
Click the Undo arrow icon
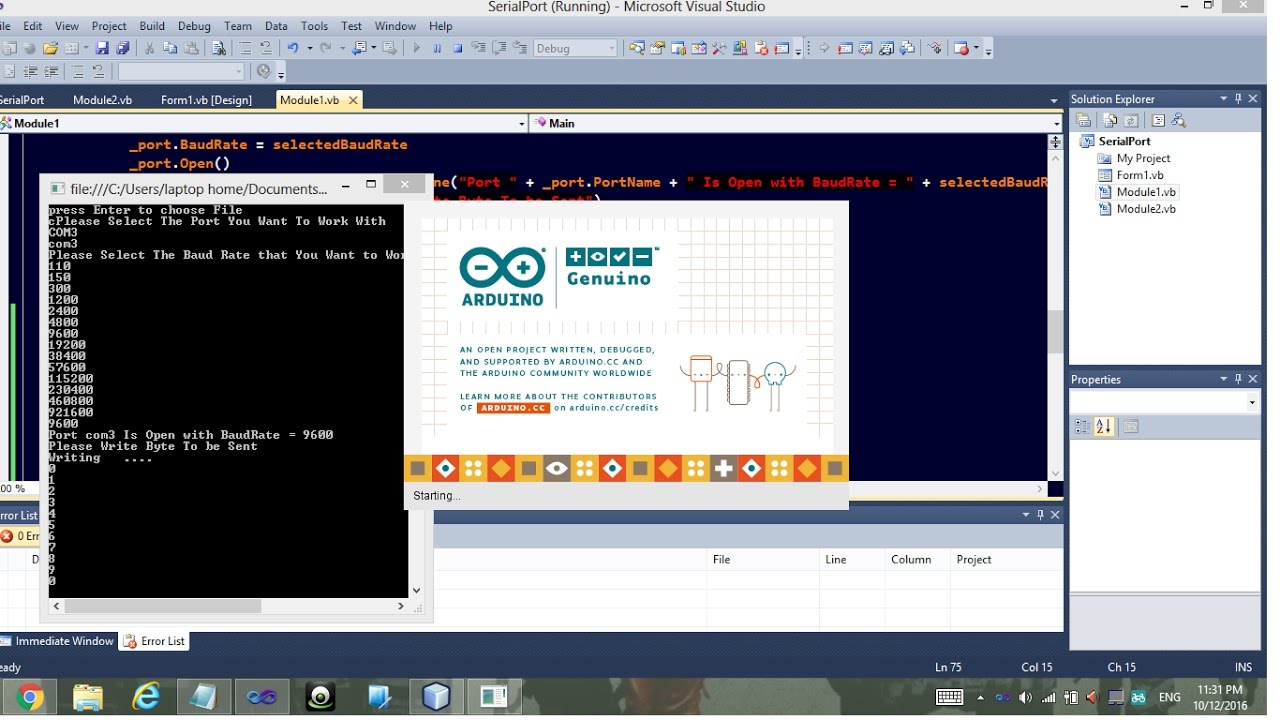click(x=293, y=48)
